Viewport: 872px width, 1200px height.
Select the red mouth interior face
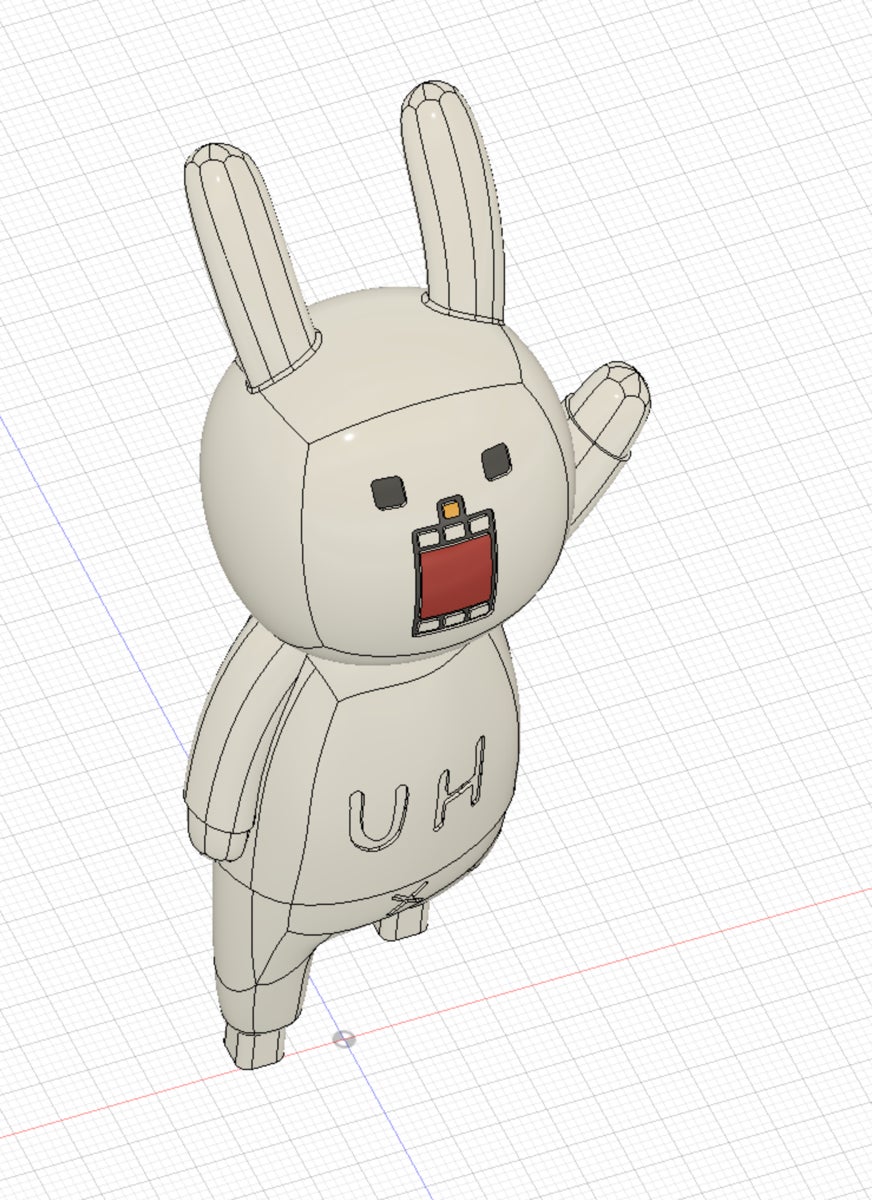click(x=455, y=577)
